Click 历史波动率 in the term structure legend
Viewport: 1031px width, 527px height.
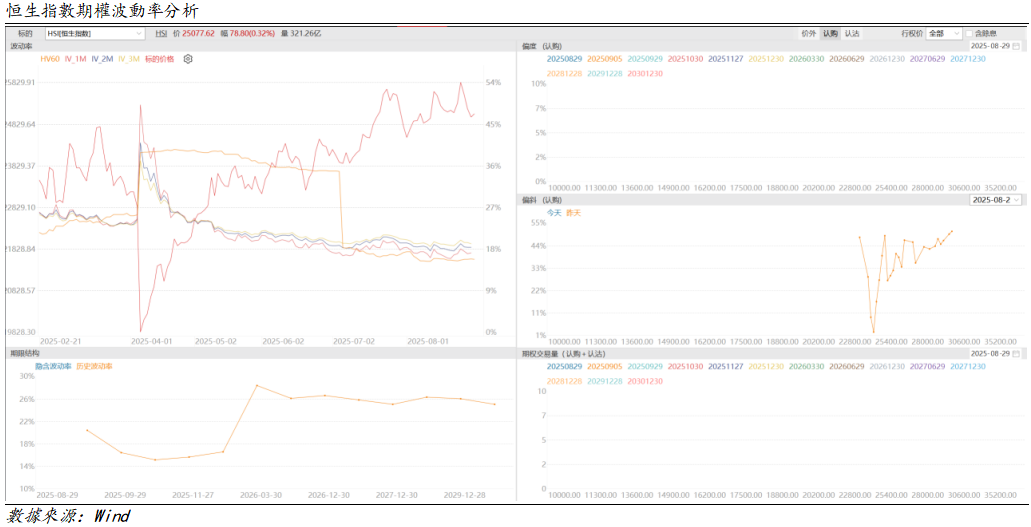(94, 366)
